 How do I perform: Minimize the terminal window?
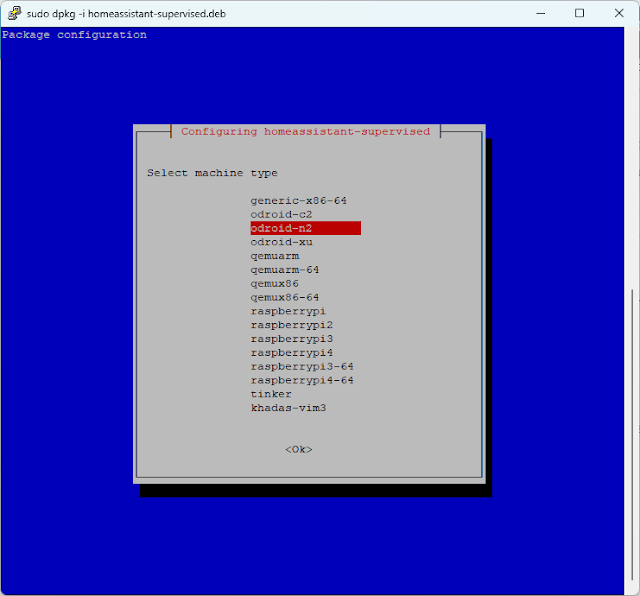coord(541,13)
